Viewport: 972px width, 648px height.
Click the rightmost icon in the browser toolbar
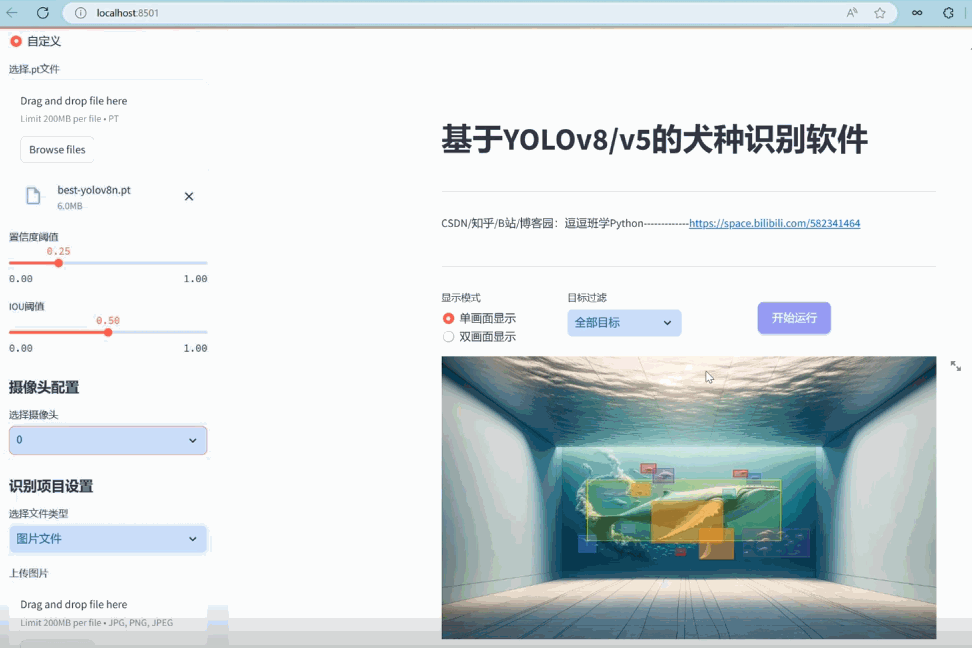coord(948,13)
